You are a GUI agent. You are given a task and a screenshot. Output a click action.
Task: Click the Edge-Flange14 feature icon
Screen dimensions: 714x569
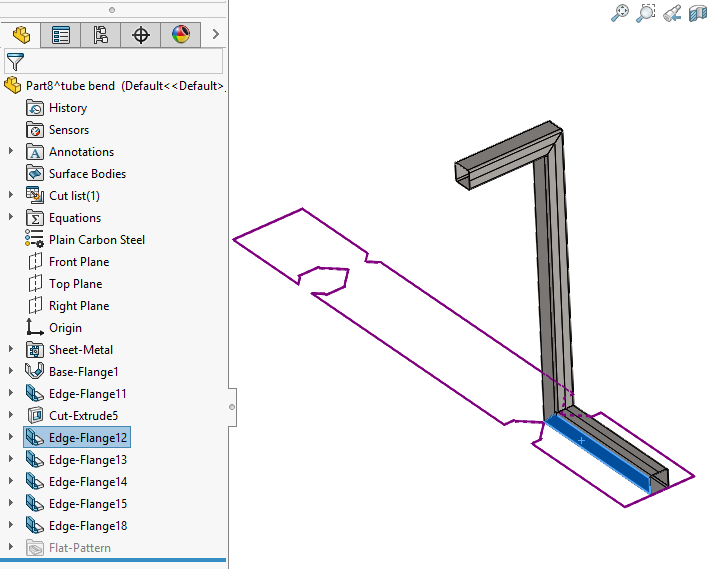click(x=35, y=481)
